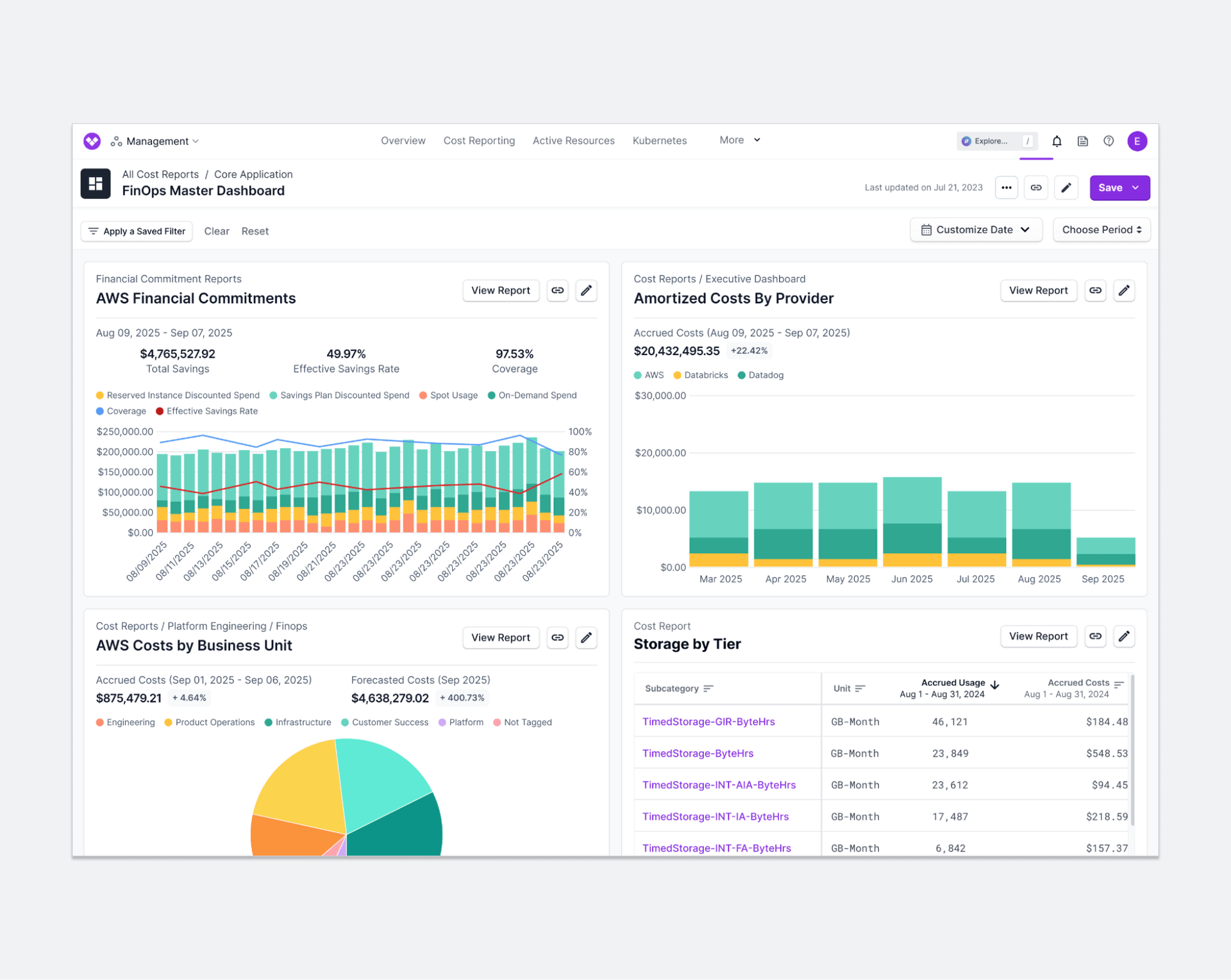Edit the AWS Costs by Business Unit widget
Image resolution: width=1231 pixels, height=980 pixels.
[585, 637]
